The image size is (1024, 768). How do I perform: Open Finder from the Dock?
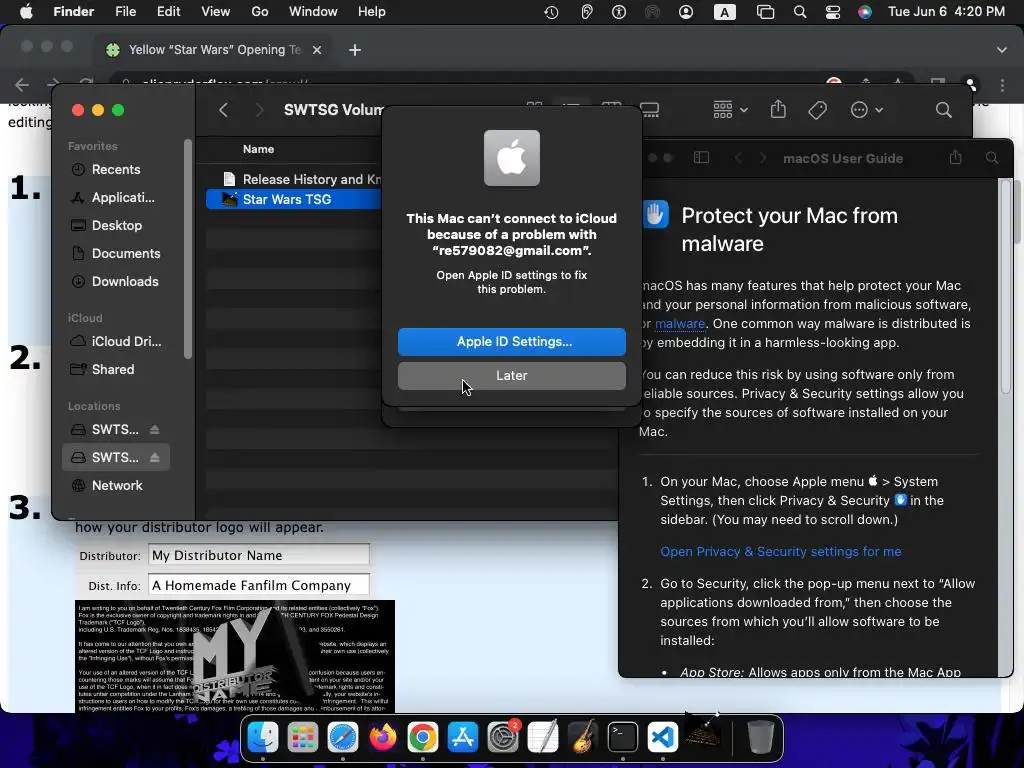tap(263, 737)
